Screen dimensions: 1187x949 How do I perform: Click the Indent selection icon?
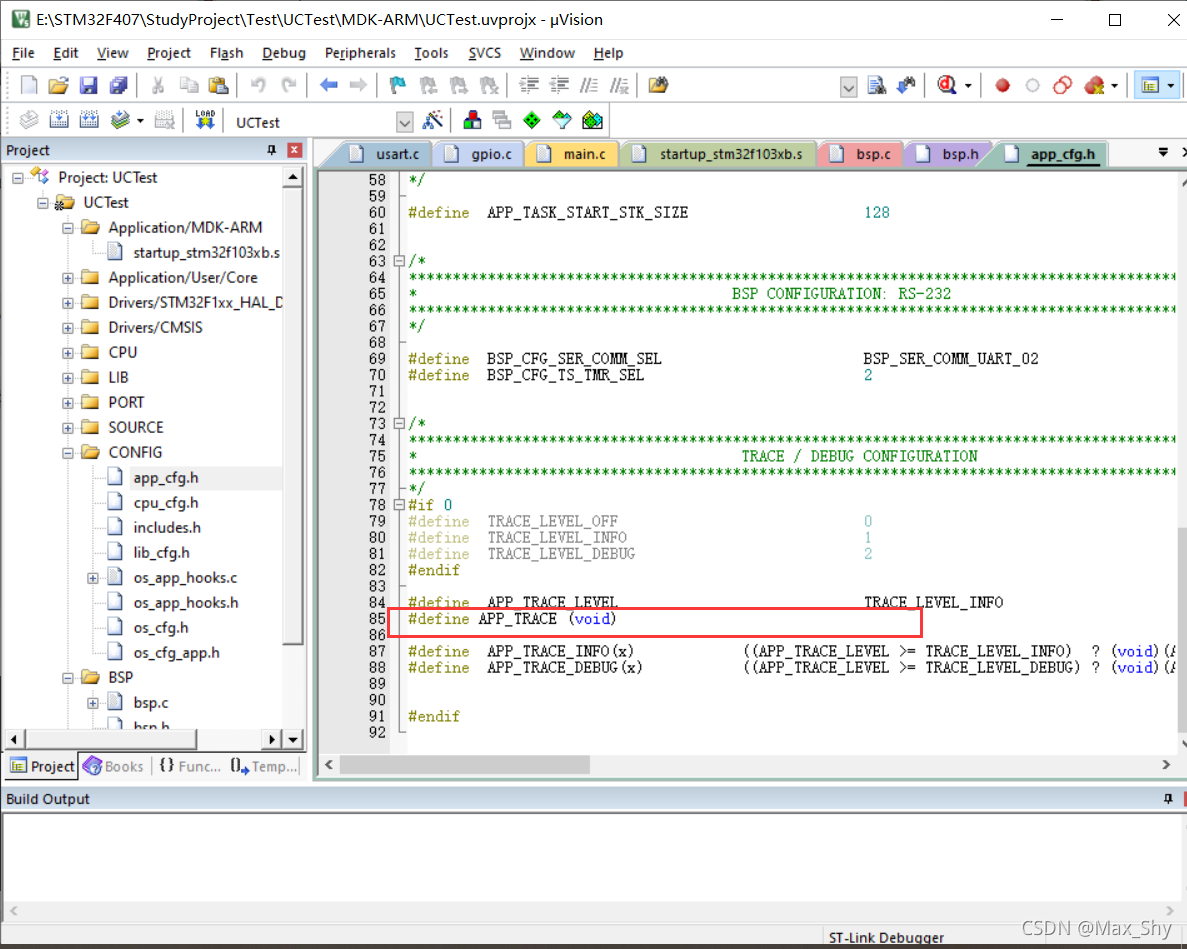coord(528,85)
